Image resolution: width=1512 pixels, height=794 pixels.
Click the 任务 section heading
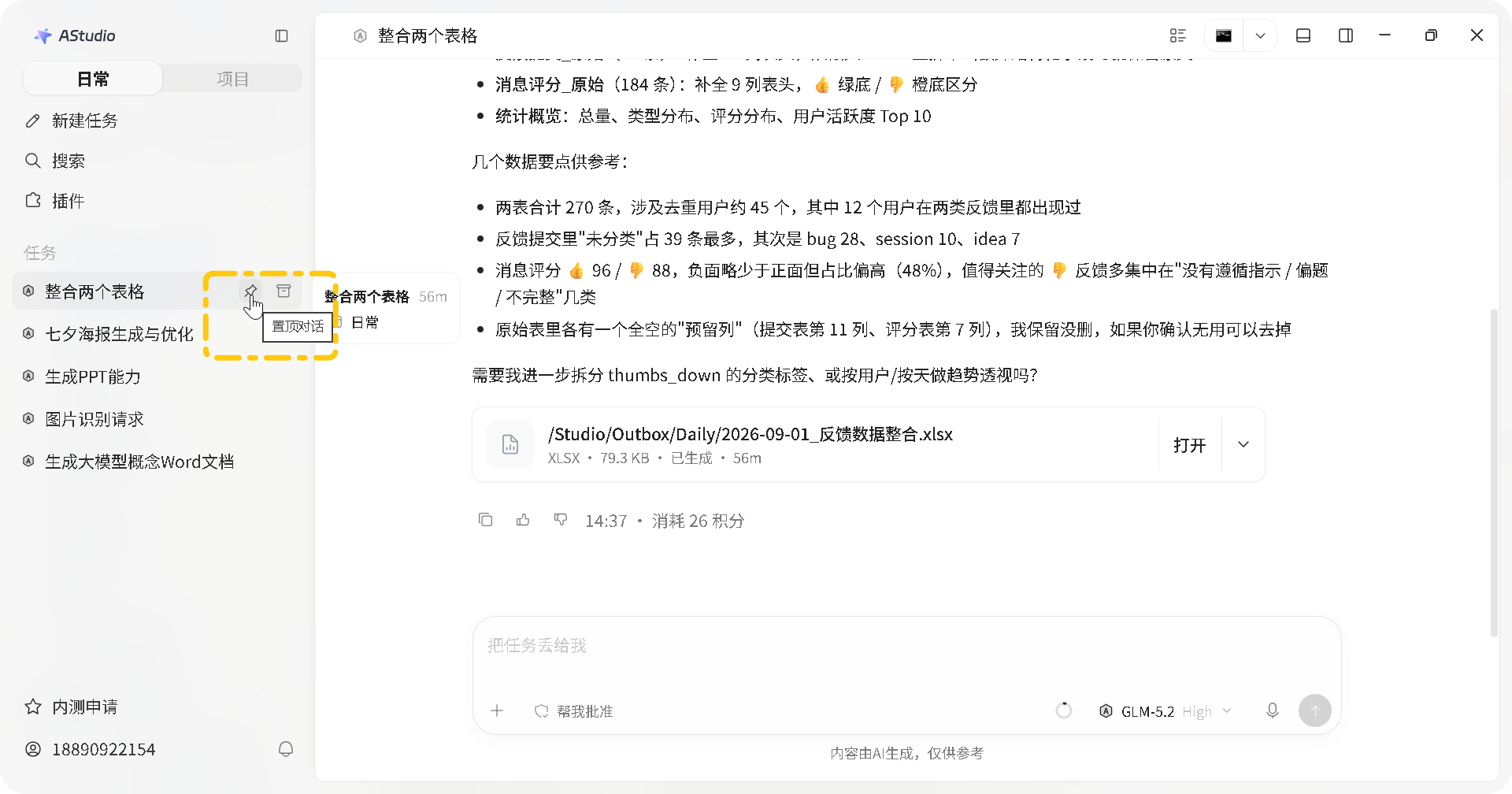39,253
